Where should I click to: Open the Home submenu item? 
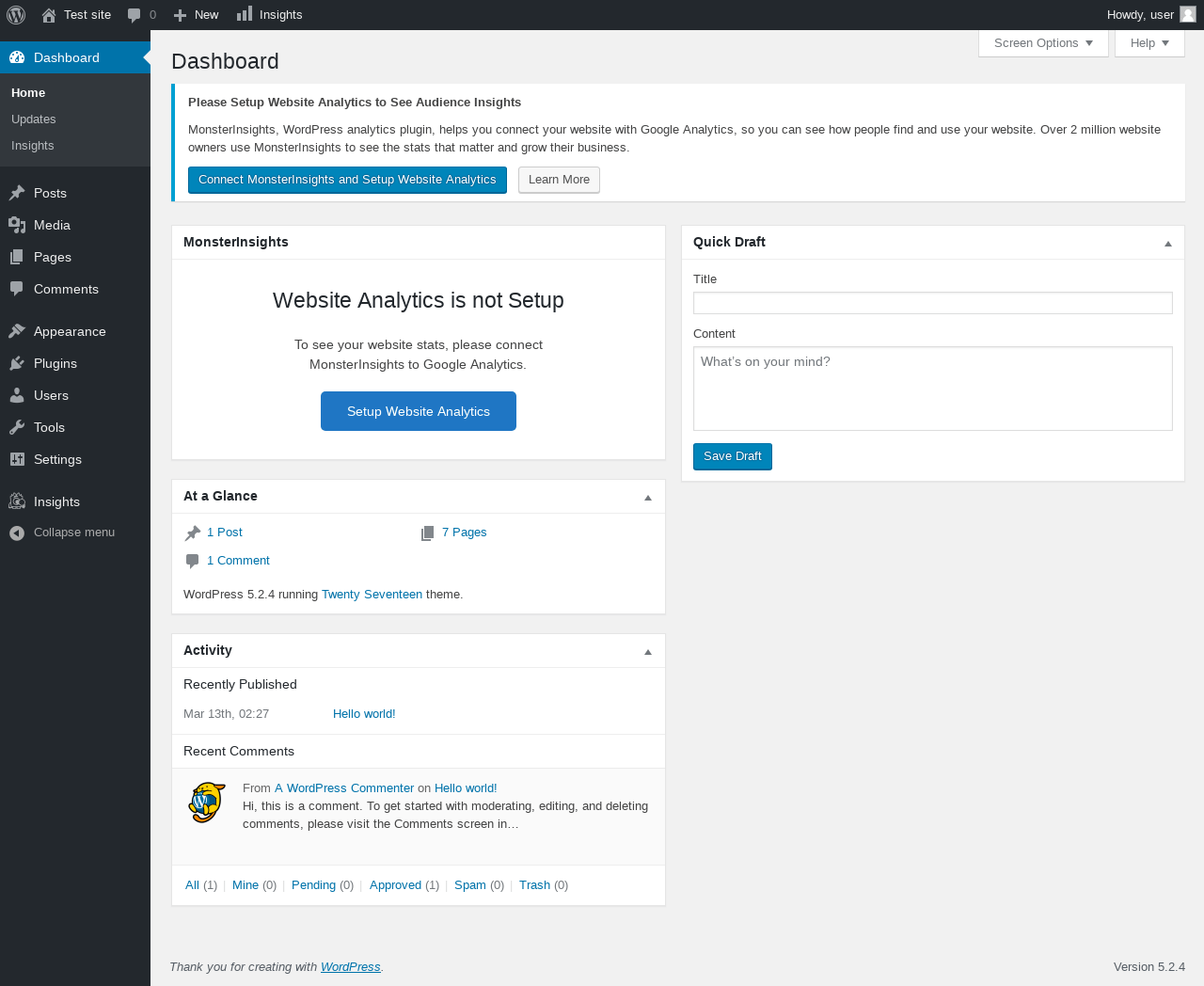[x=28, y=93]
